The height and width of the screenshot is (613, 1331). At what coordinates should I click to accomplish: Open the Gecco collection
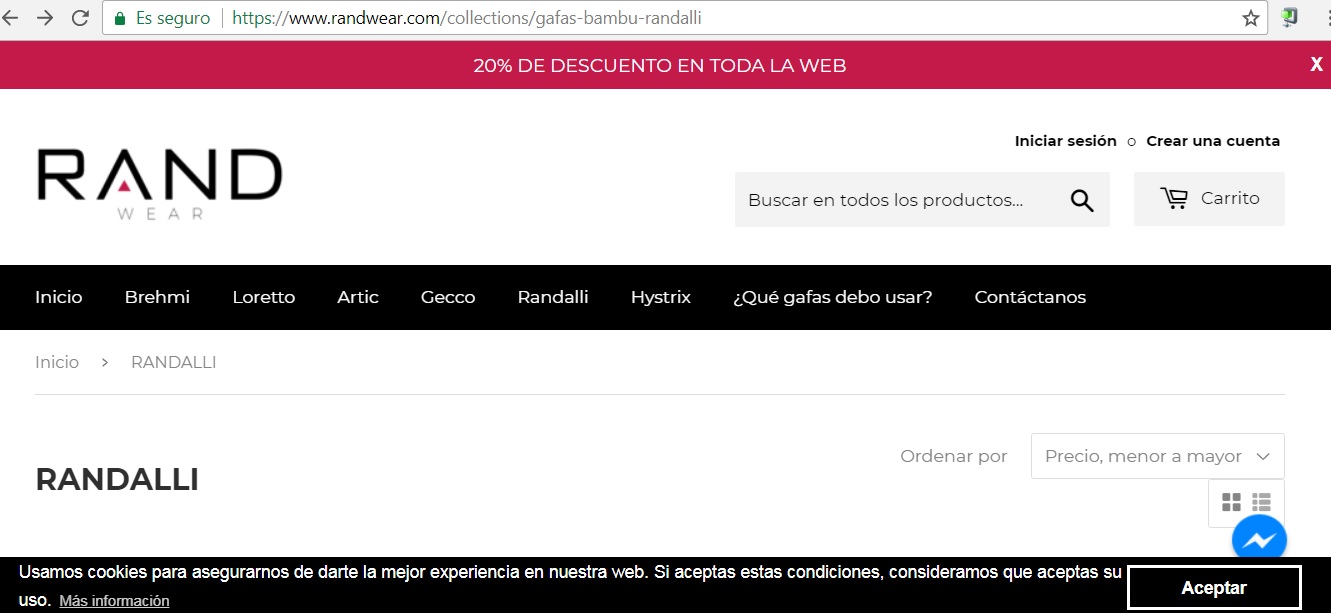click(448, 297)
